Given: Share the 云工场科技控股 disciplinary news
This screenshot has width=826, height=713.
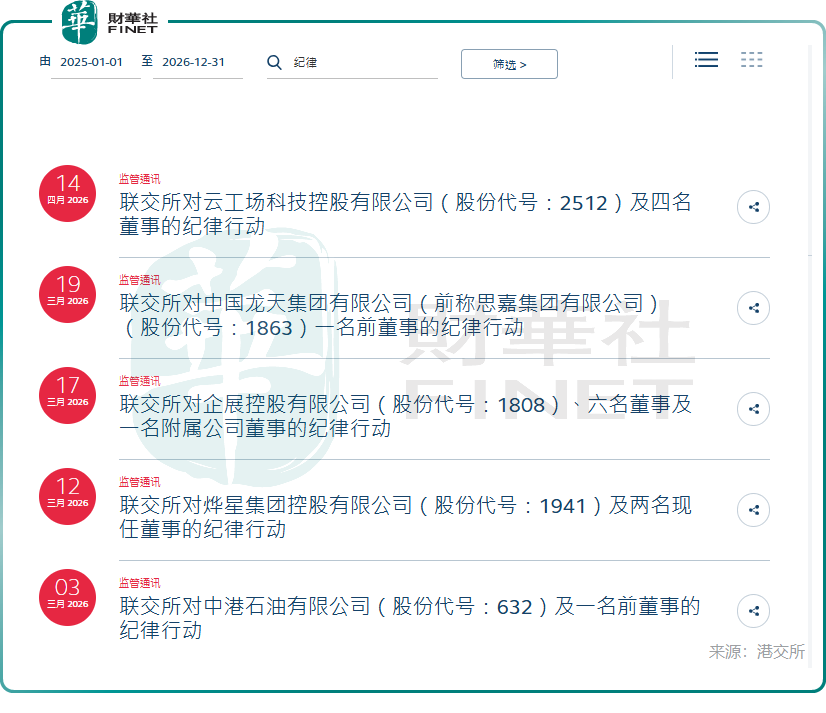Looking at the screenshot, I should click(x=753, y=208).
